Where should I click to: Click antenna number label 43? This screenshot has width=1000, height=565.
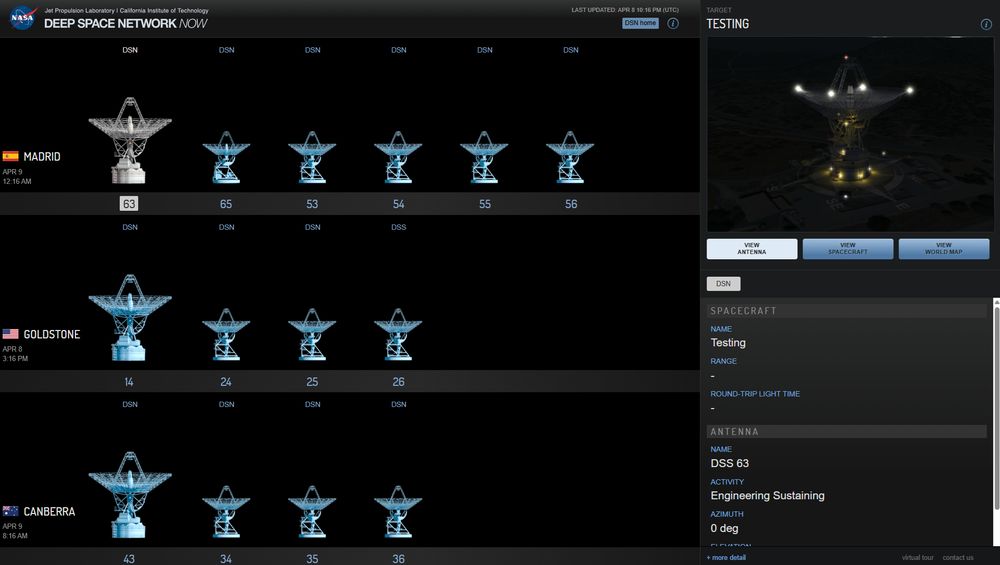[129, 559]
